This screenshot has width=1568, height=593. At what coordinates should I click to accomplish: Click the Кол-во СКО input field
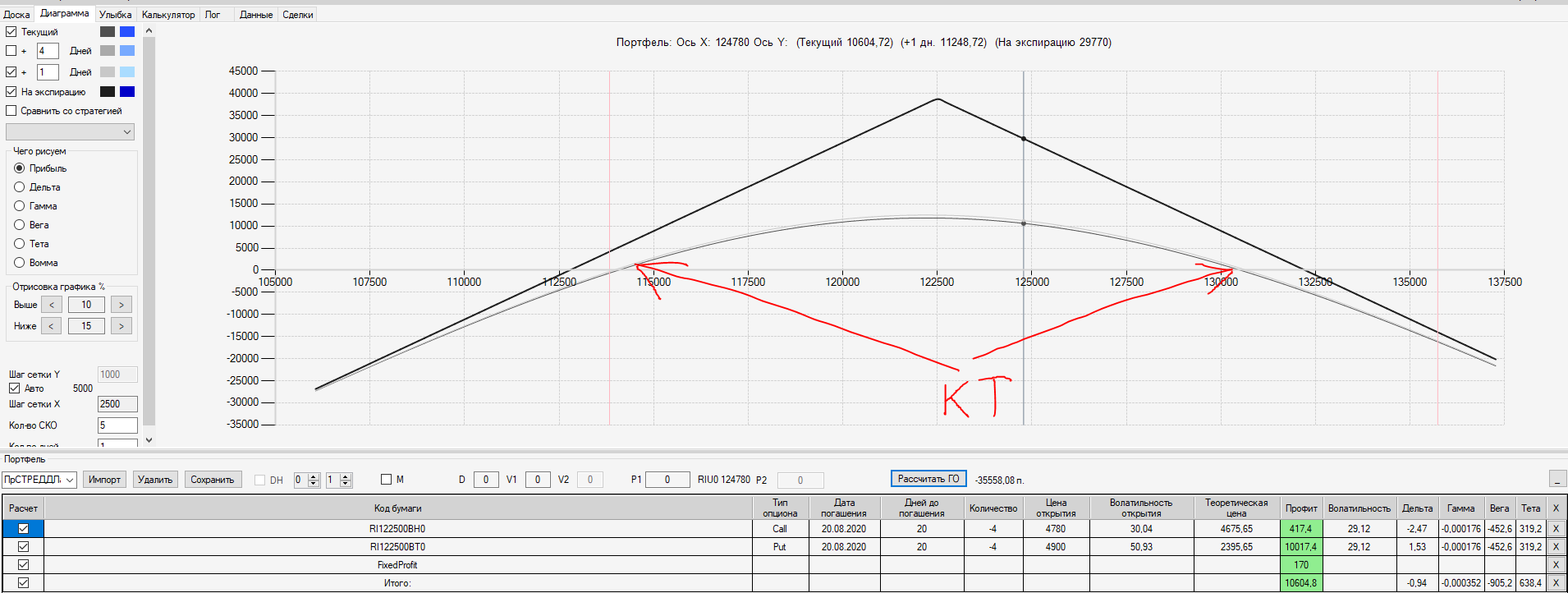tap(117, 425)
